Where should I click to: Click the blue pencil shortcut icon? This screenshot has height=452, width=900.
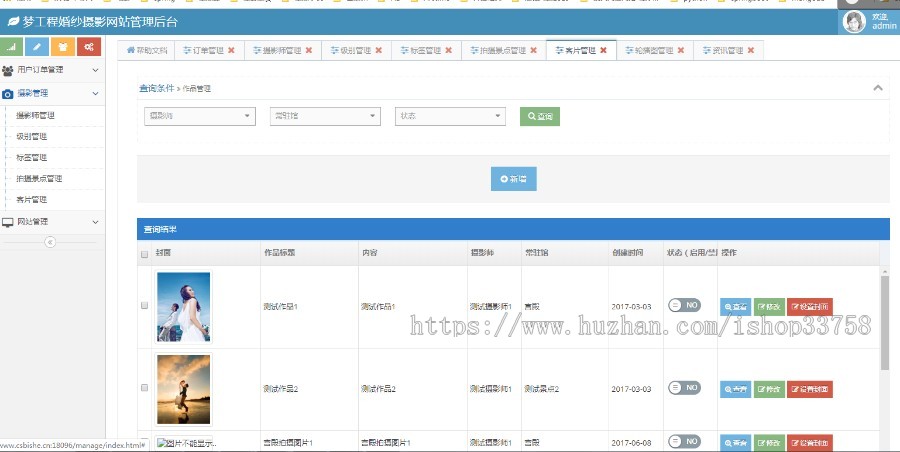point(37,47)
